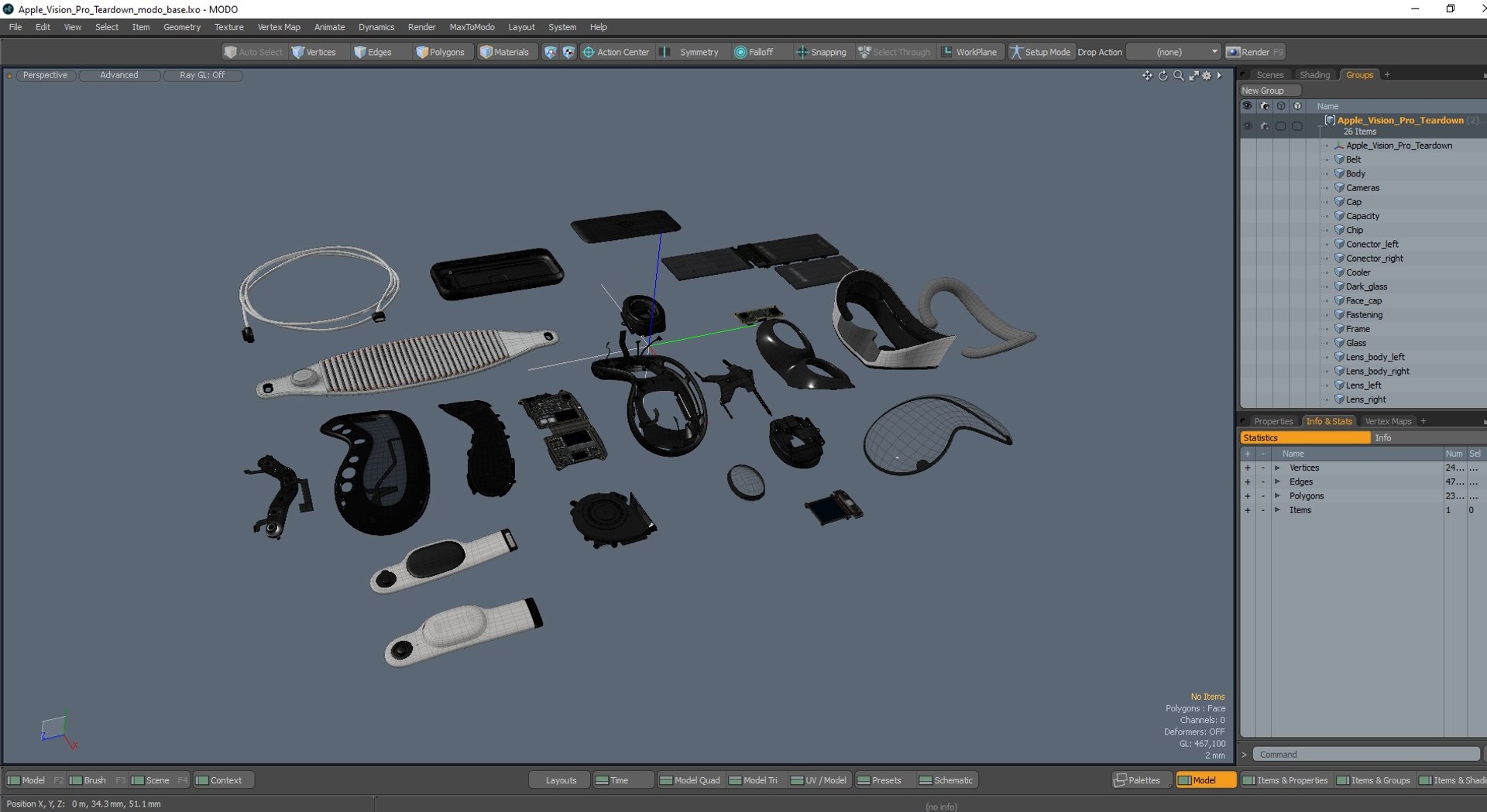Toggle Setup Mode
The image size is (1487, 812).
pos(1040,52)
